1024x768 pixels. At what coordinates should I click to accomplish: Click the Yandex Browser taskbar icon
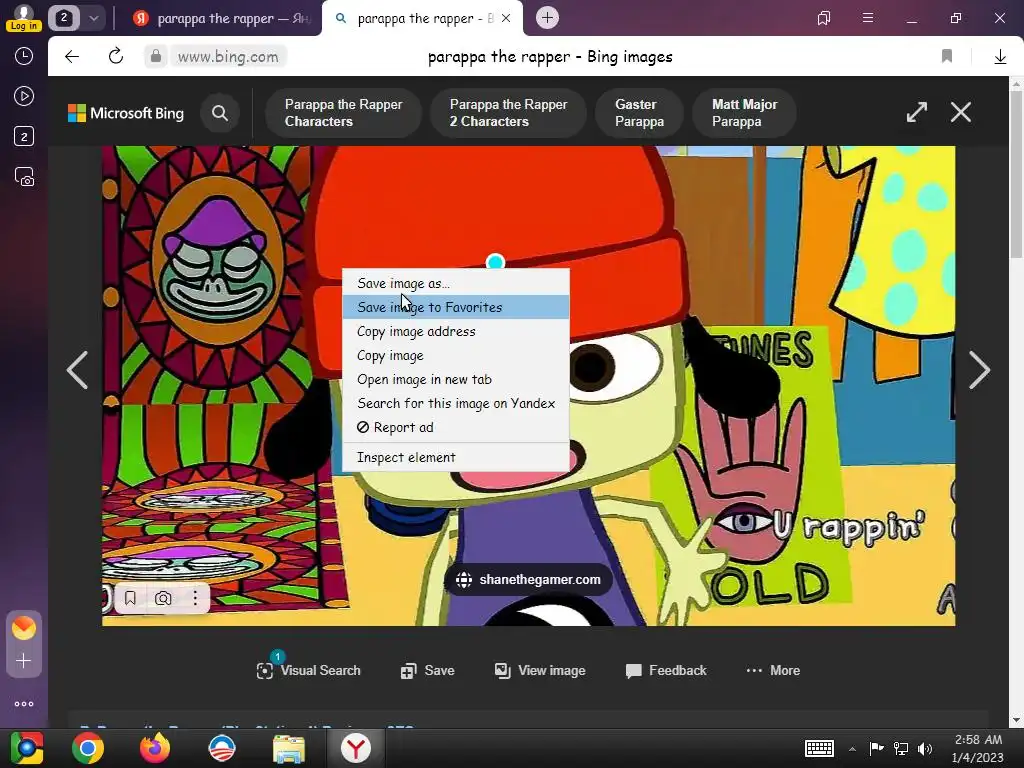click(355, 748)
